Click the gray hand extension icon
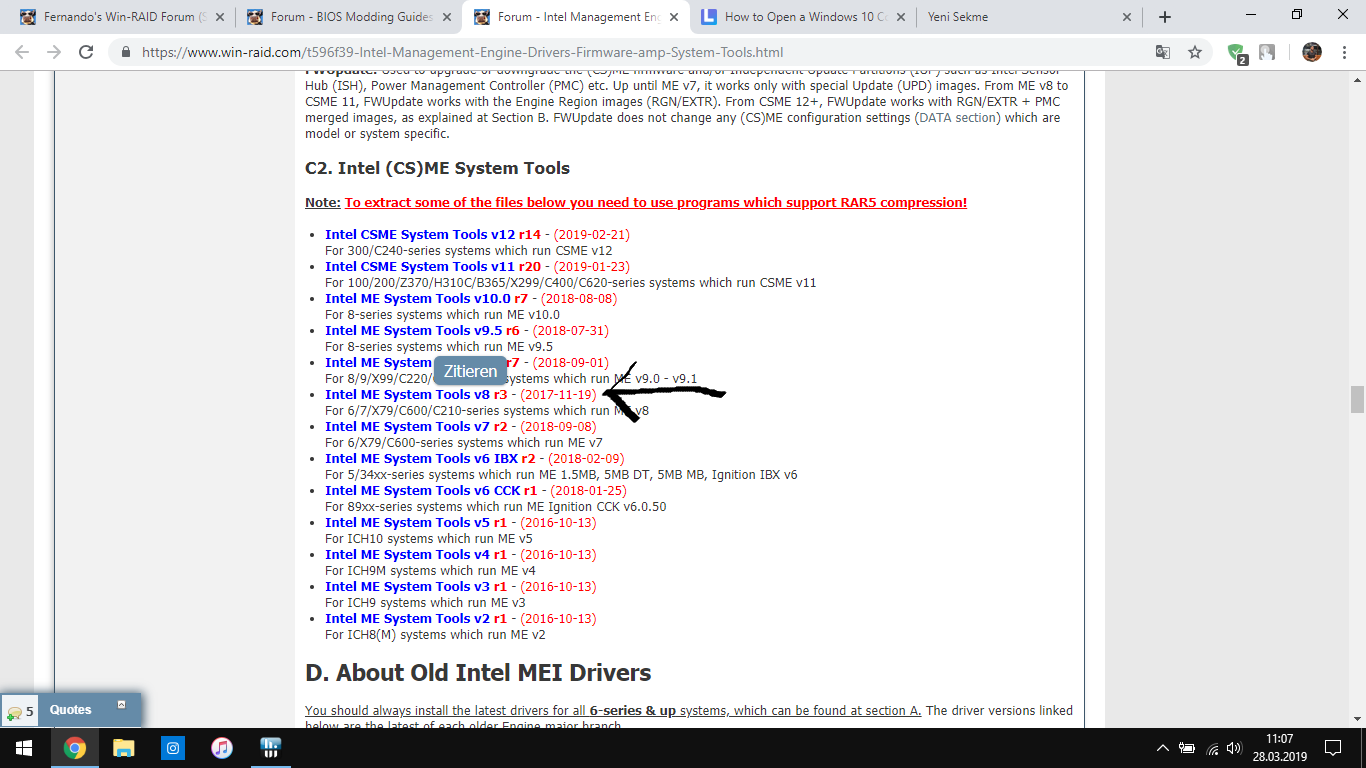Viewport: 1366px width, 768px height. (x=1267, y=52)
